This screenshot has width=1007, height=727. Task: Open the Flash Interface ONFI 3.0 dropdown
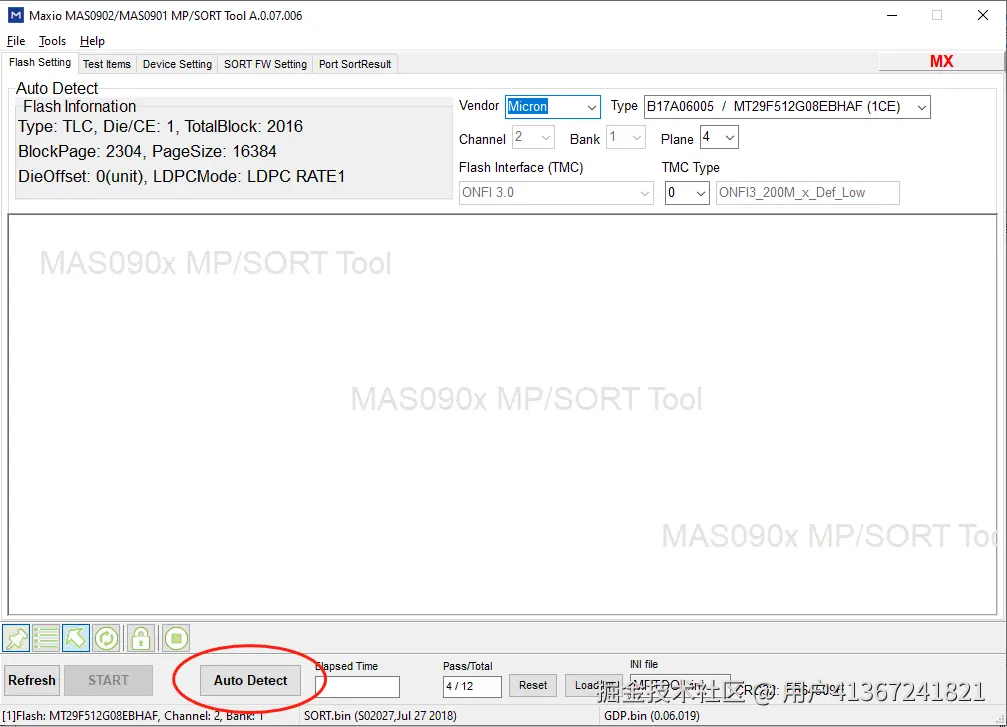coord(556,193)
